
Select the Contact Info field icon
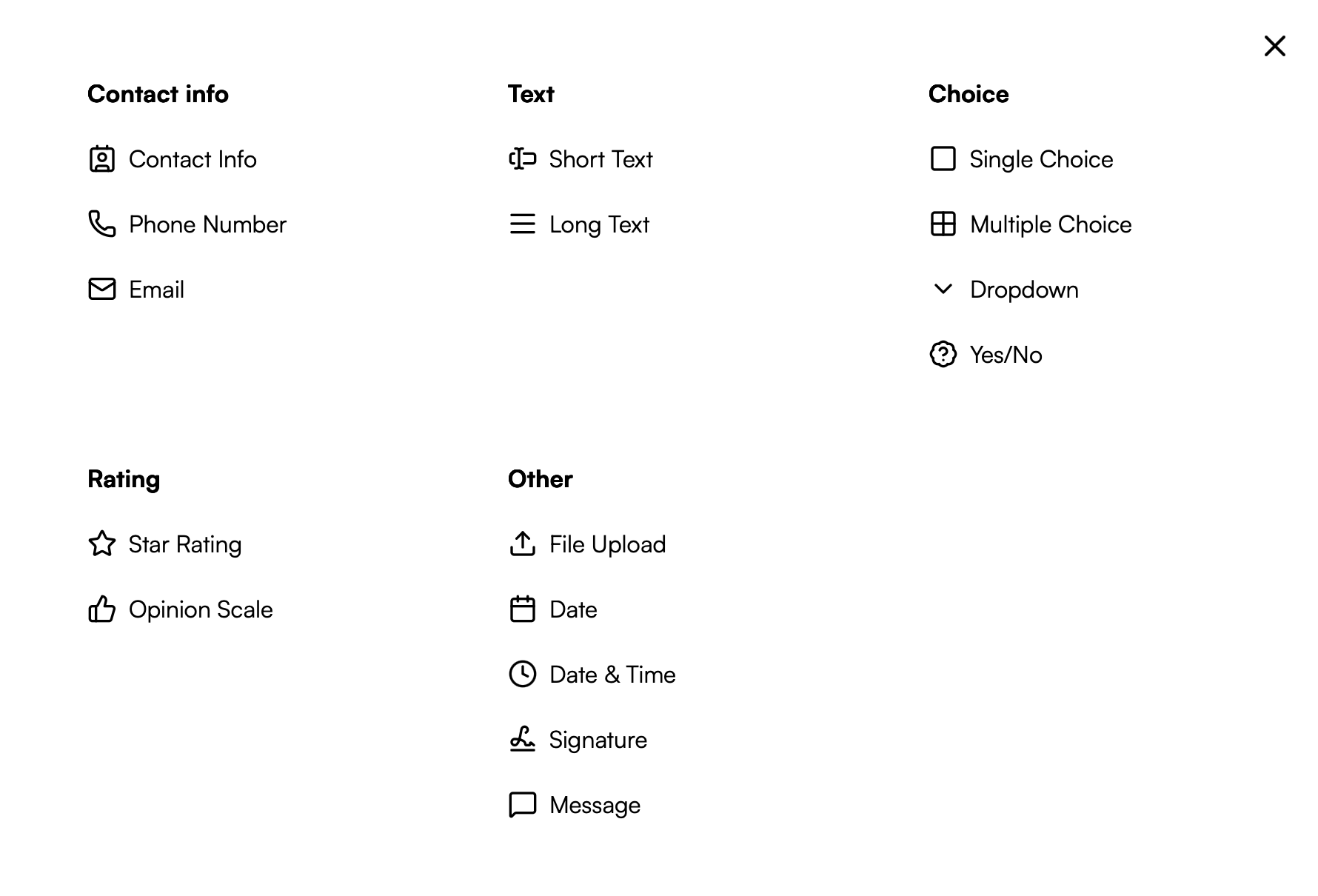click(x=102, y=158)
